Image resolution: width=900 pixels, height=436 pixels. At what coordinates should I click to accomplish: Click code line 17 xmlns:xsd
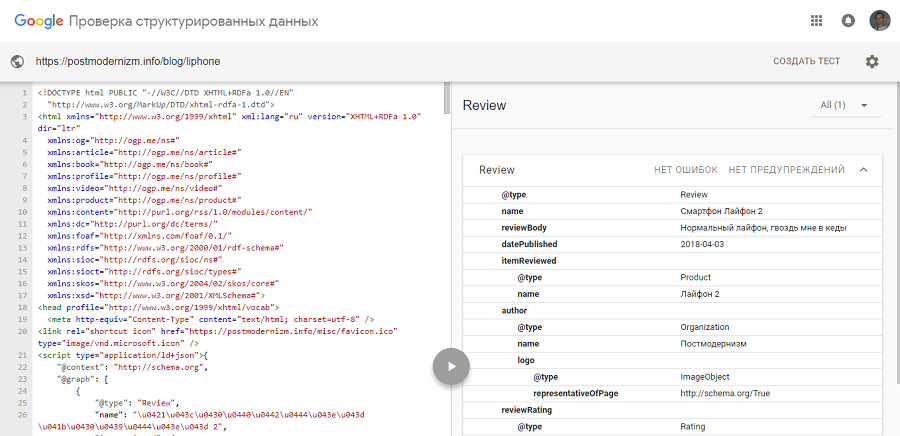[x=156, y=296]
